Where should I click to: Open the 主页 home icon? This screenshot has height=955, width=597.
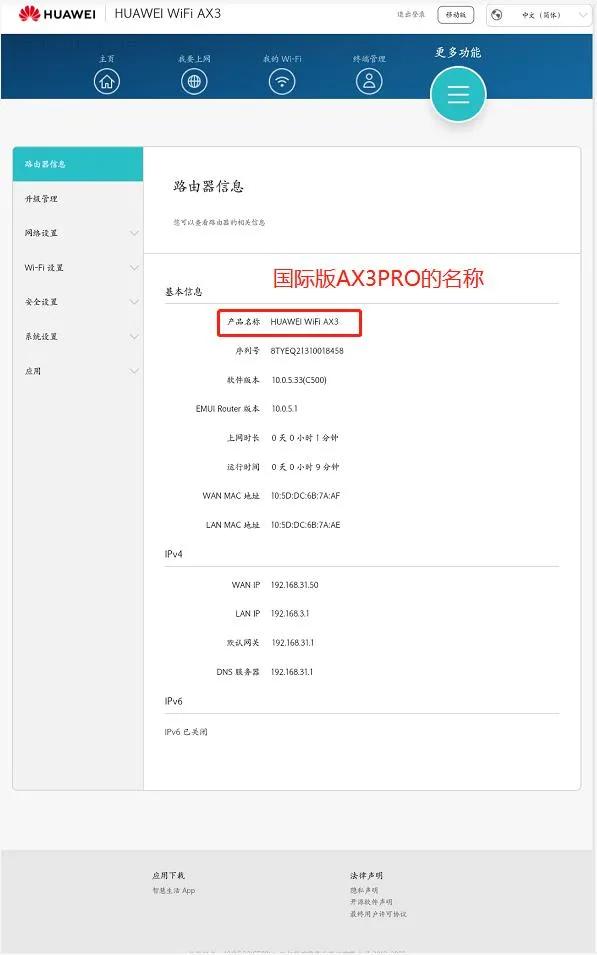[x=107, y=81]
